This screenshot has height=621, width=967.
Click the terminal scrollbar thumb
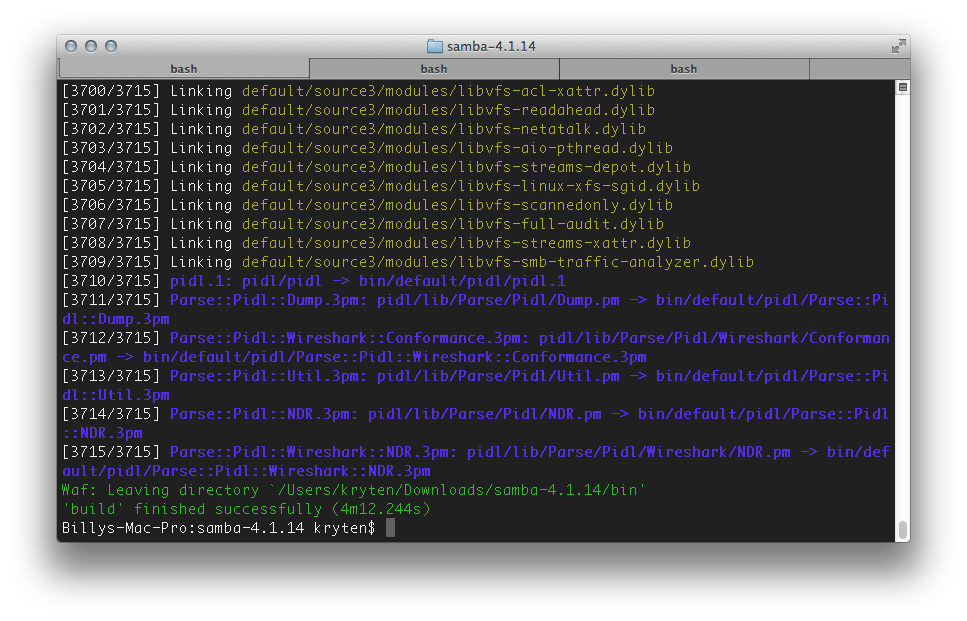pyautogui.click(x=902, y=530)
